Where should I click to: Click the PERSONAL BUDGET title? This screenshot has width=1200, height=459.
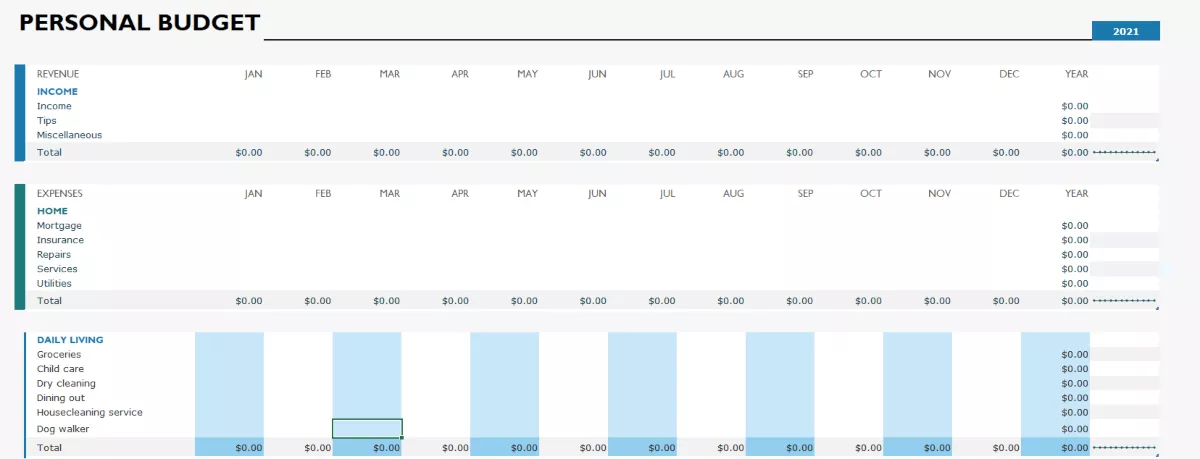(140, 23)
